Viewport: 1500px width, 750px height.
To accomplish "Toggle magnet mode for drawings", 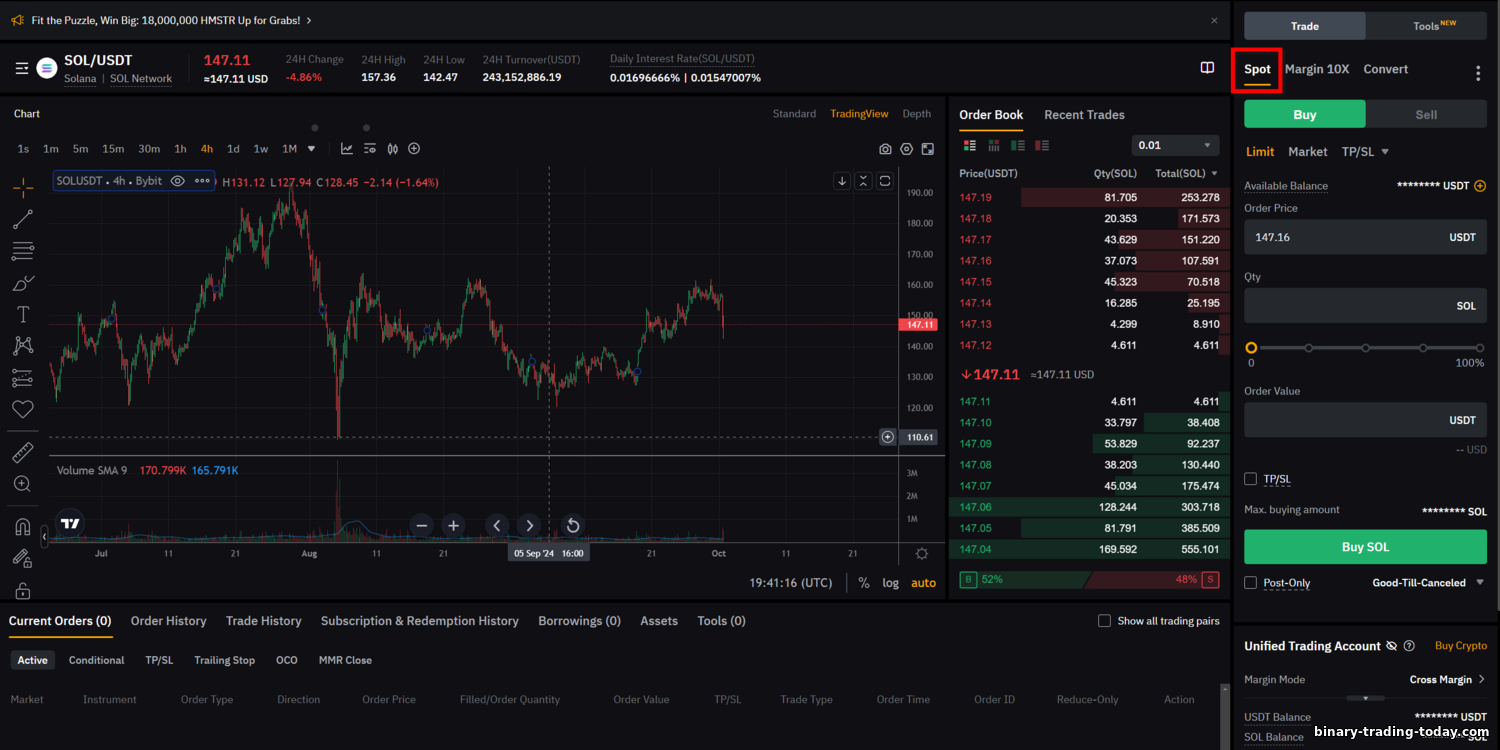I will (22, 527).
